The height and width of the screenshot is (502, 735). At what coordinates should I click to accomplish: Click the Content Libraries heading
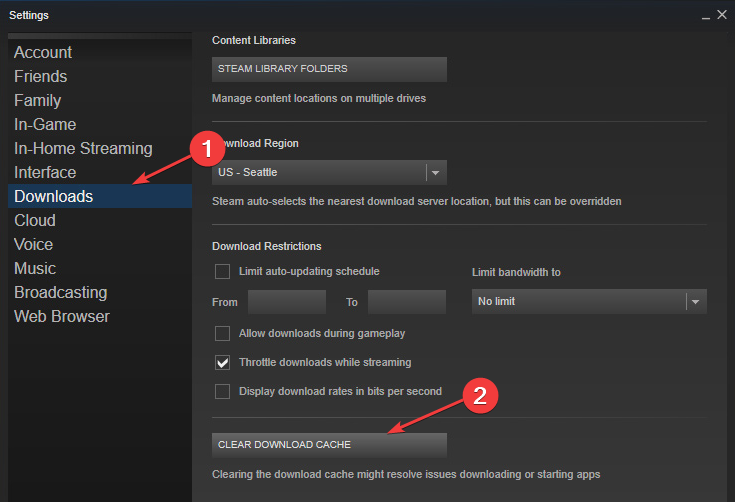pyautogui.click(x=254, y=40)
